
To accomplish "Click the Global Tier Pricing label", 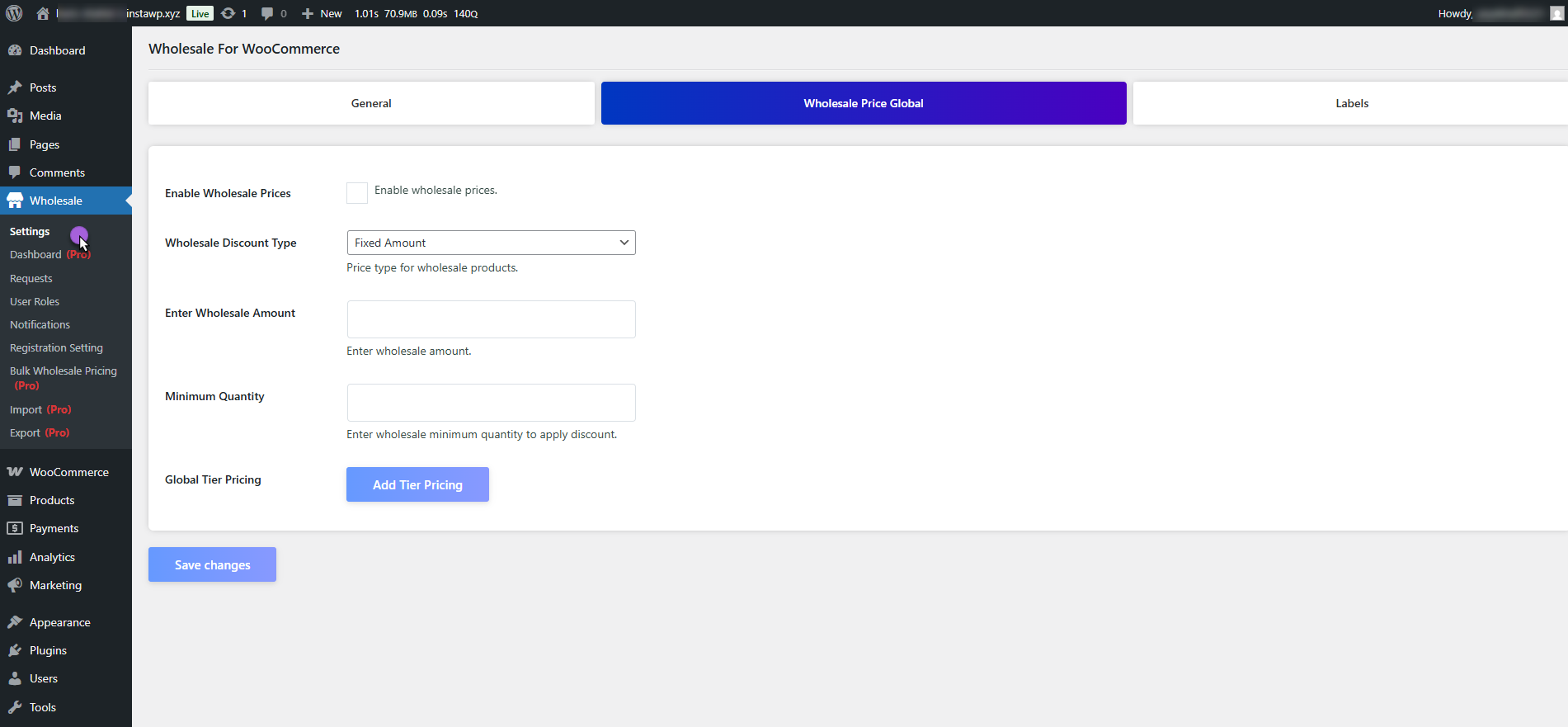I will [x=213, y=479].
